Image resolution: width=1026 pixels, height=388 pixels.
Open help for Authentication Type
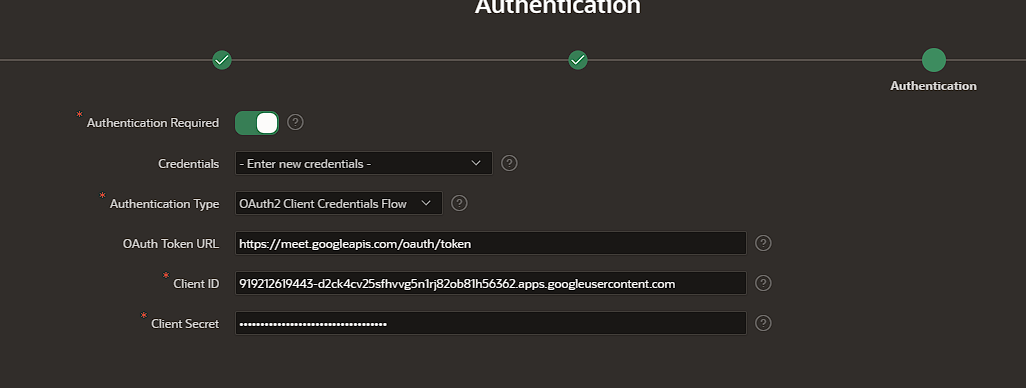point(459,203)
